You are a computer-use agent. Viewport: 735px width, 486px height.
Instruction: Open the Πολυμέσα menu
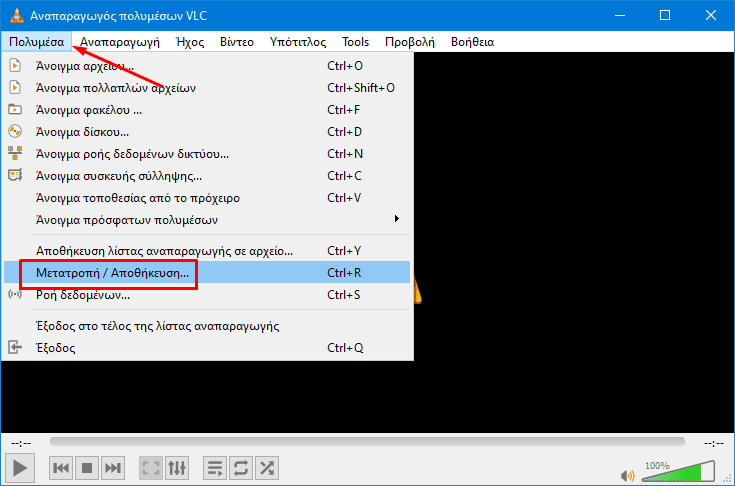37,42
